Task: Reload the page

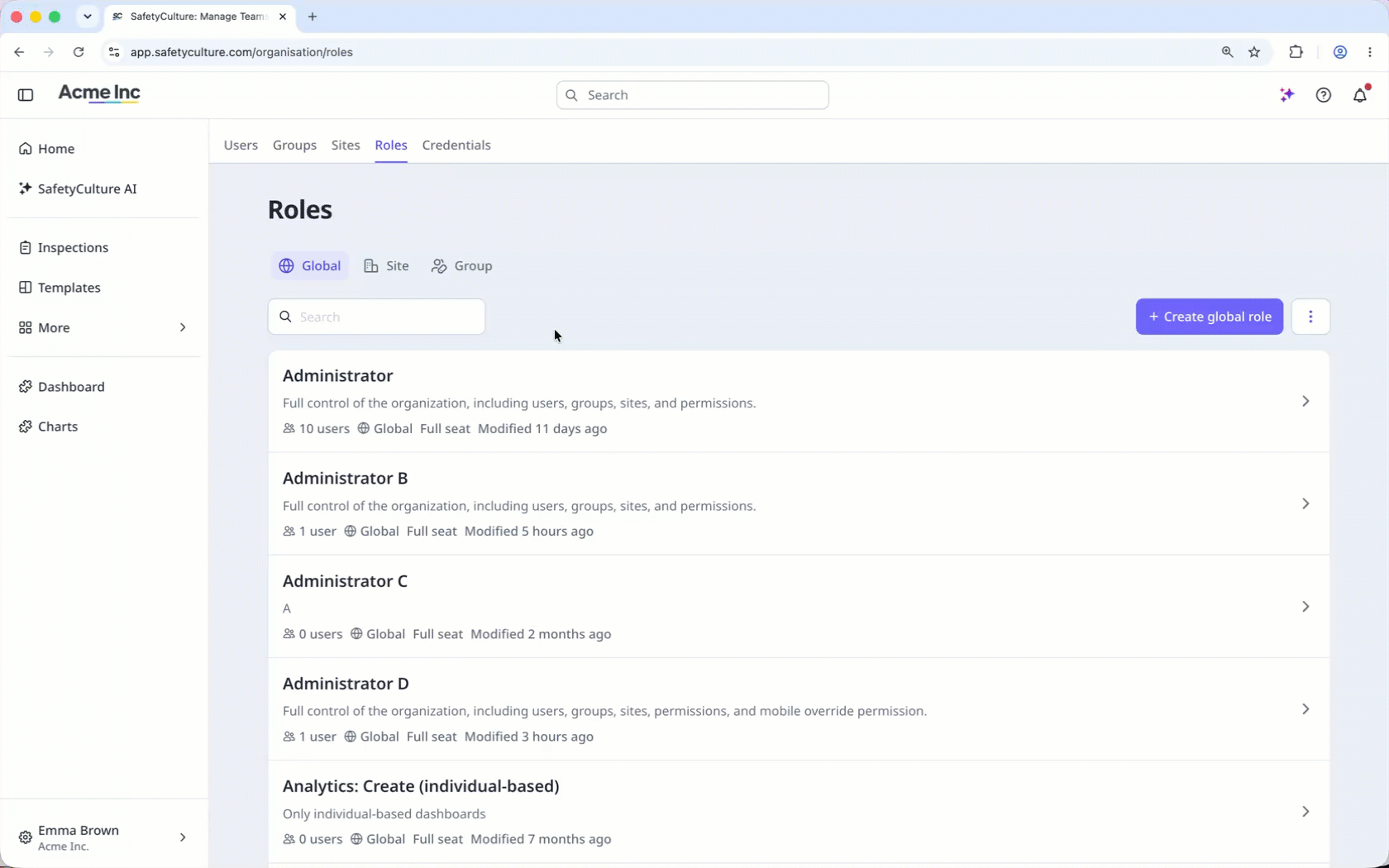Action: point(79,52)
